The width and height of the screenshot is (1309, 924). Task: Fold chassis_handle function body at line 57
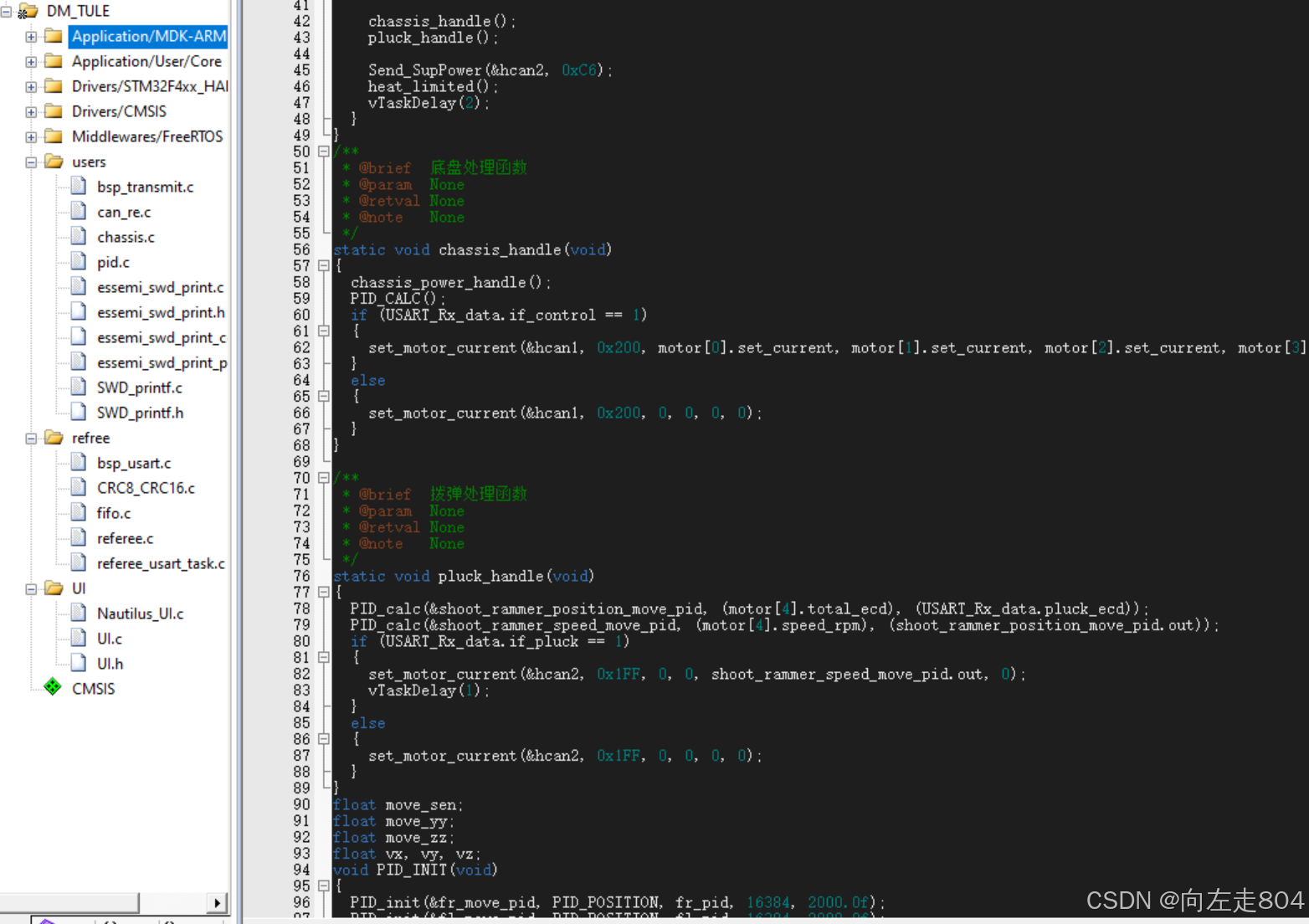(324, 266)
